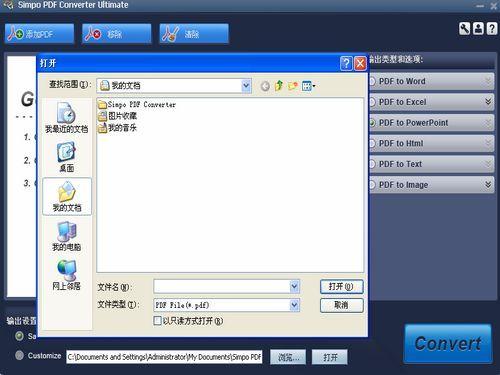Image resolution: width=500 pixels, height=375 pixels.
Task: Expand the PDF to PowerPoint options chevron
Action: (x=488, y=122)
